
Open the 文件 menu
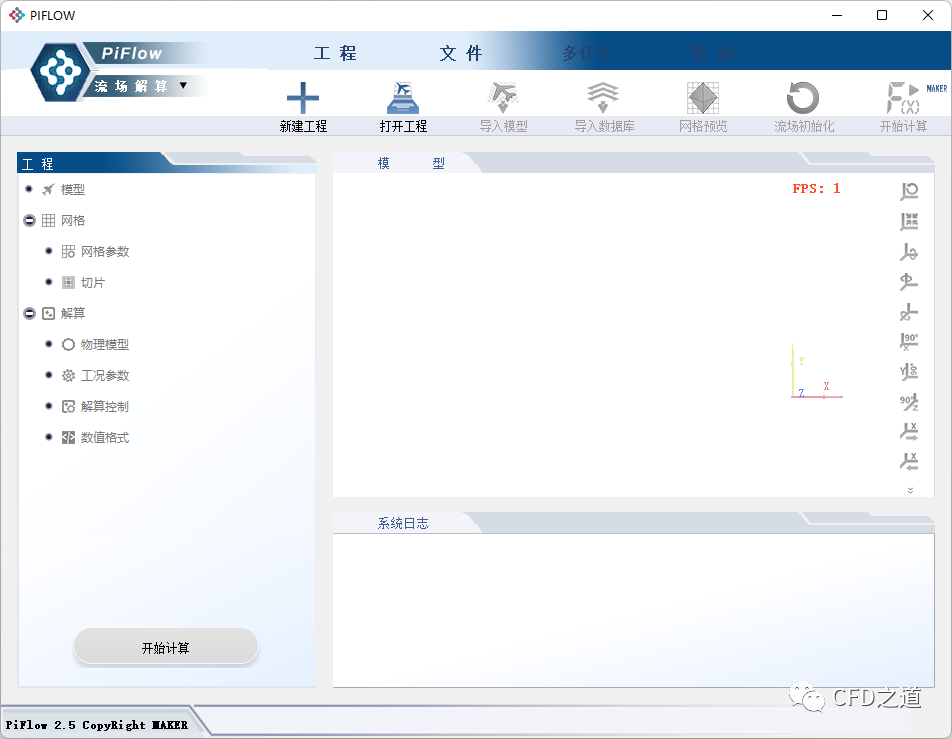(x=461, y=53)
